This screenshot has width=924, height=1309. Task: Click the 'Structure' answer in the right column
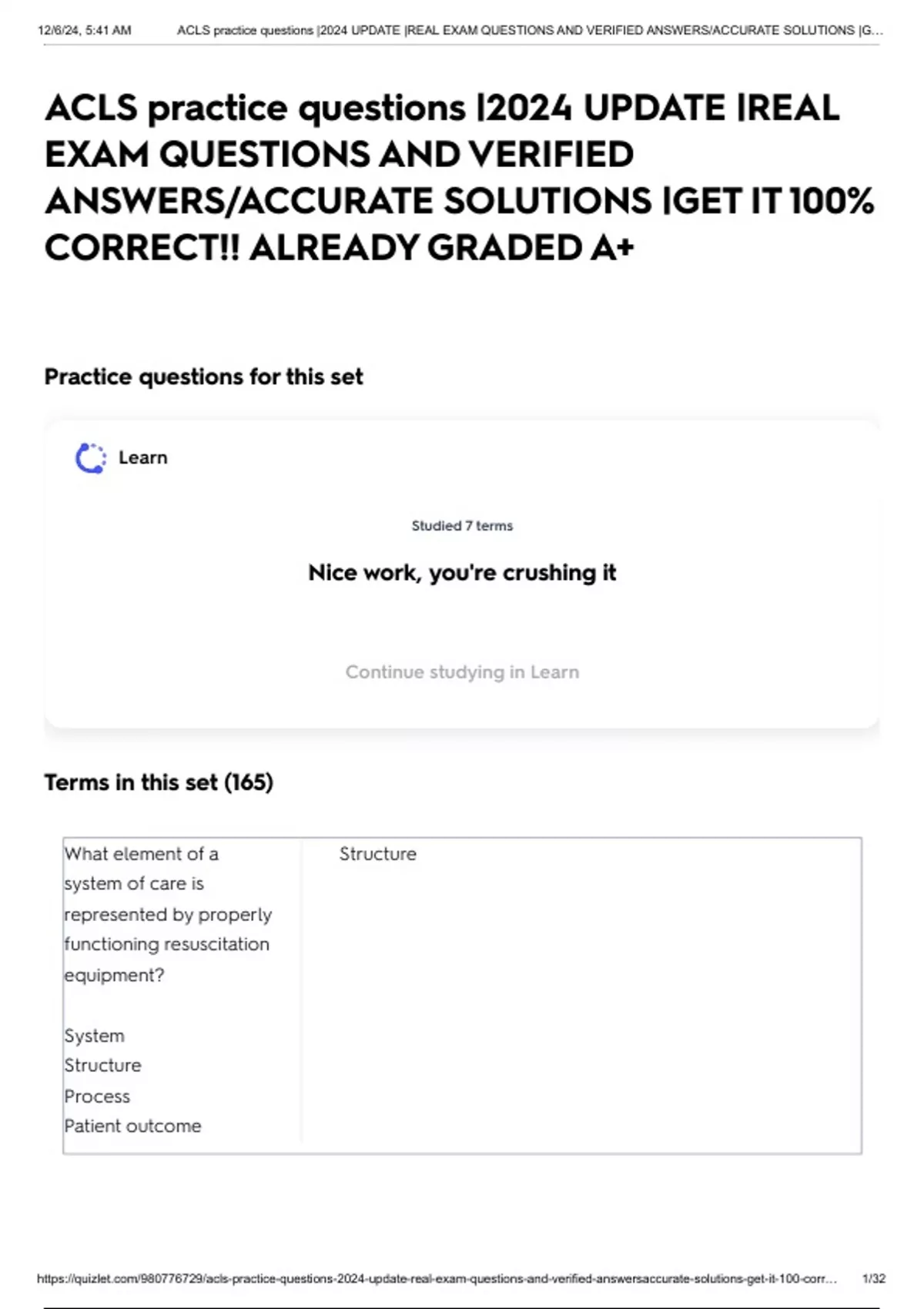pos(377,854)
